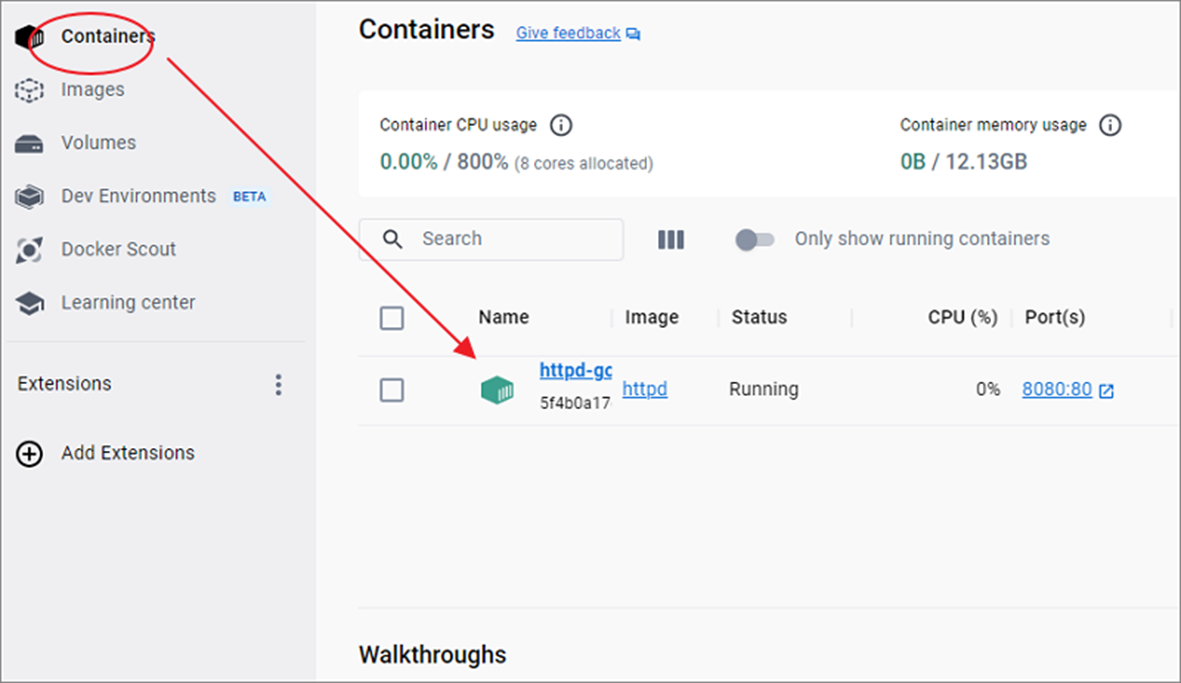This screenshot has width=1181, height=683.
Task: Open the Learning center
Action: (128, 303)
